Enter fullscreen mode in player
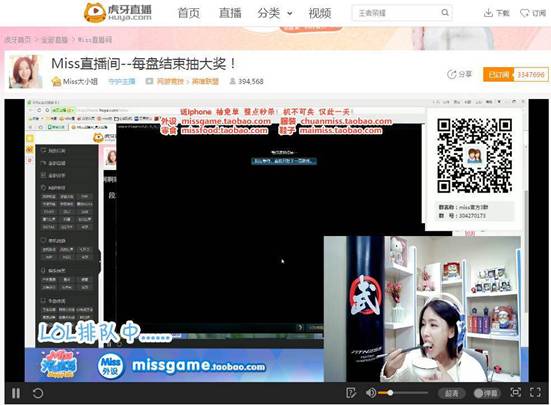This screenshot has height=405, width=551. (535, 392)
